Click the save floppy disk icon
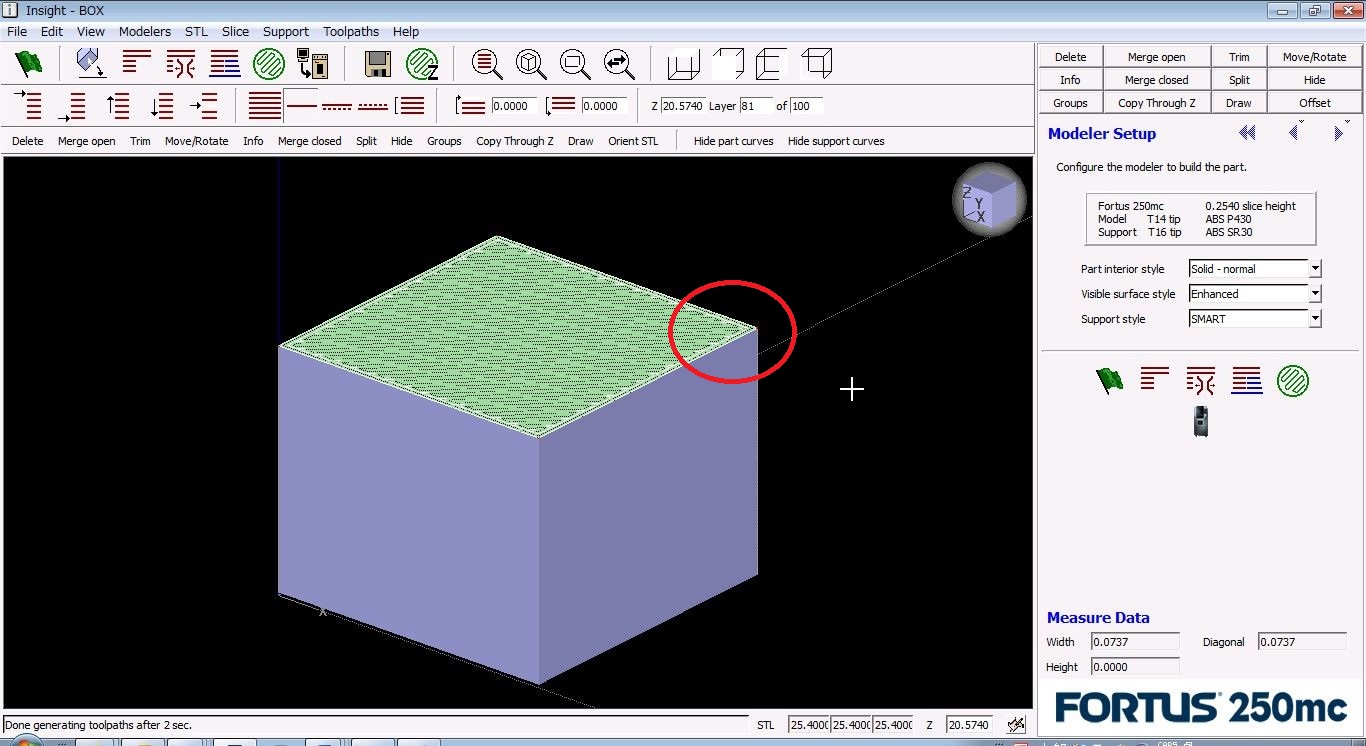The width and height of the screenshot is (1366, 746). pyautogui.click(x=377, y=64)
